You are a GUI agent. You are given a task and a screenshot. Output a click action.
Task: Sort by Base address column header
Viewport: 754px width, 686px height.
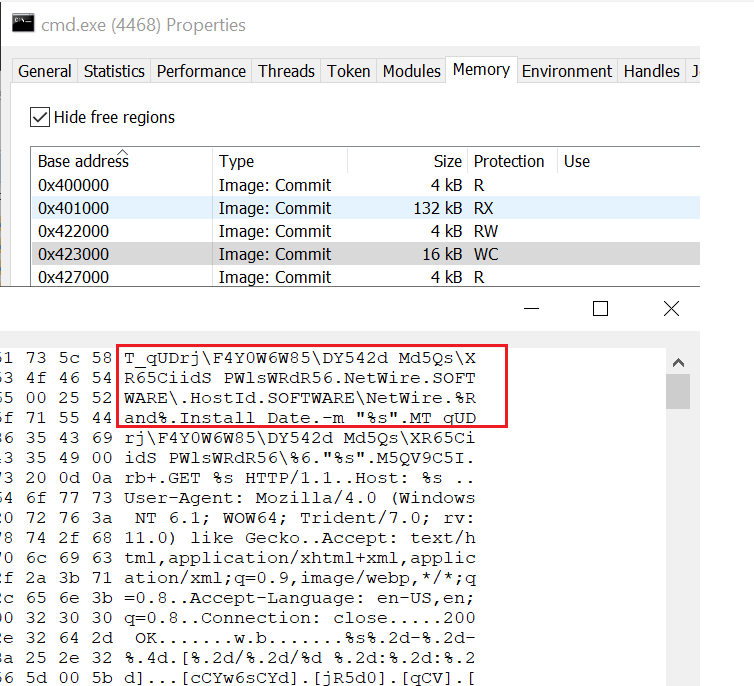point(121,161)
